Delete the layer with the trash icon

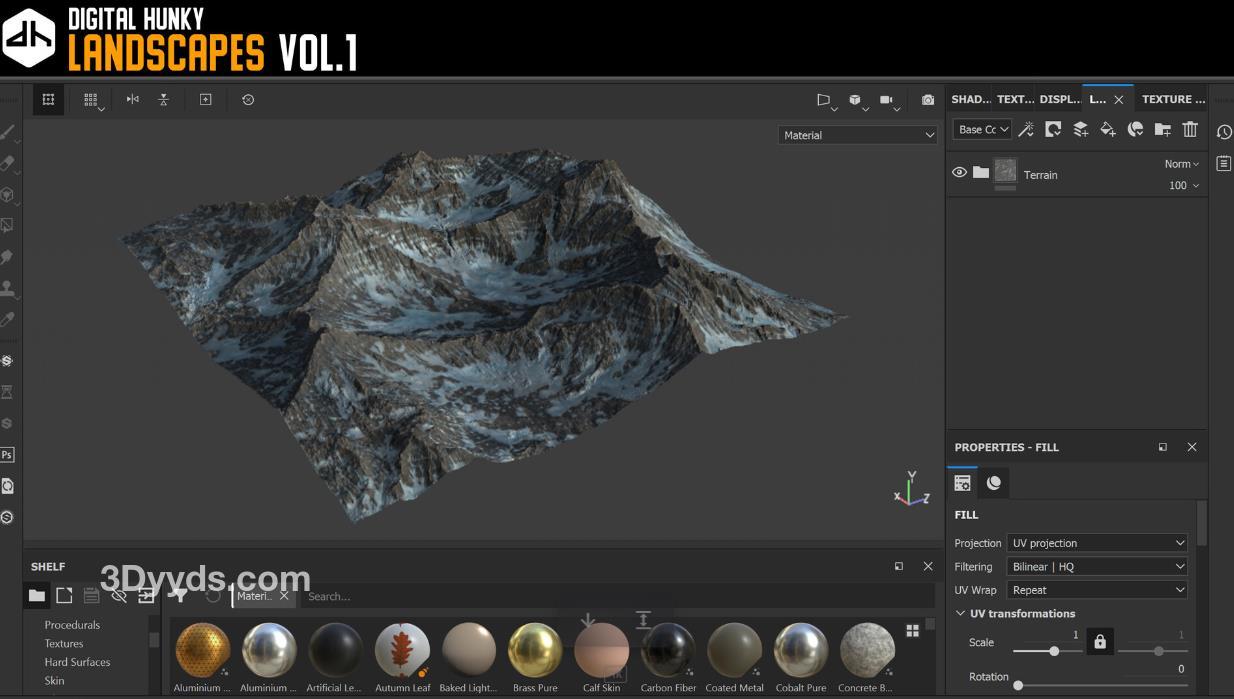click(1189, 129)
